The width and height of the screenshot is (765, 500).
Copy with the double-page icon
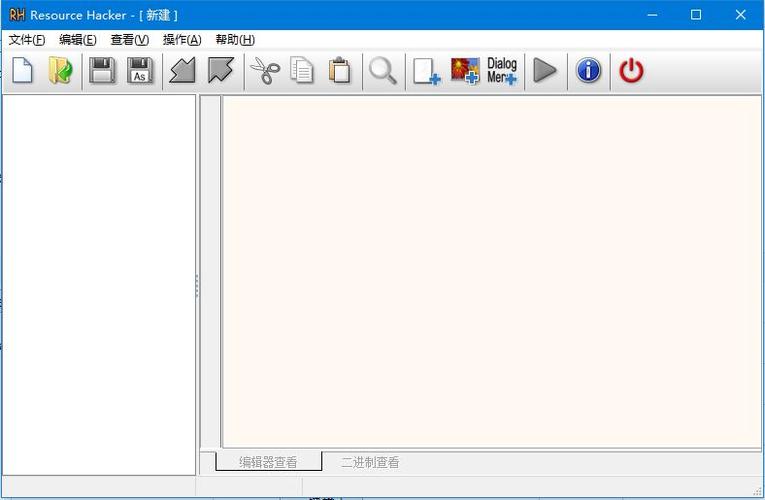(302, 71)
